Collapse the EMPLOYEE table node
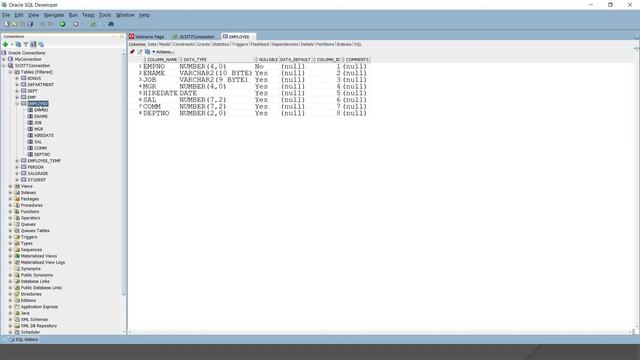This screenshot has height=360, width=640. click(17, 104)
